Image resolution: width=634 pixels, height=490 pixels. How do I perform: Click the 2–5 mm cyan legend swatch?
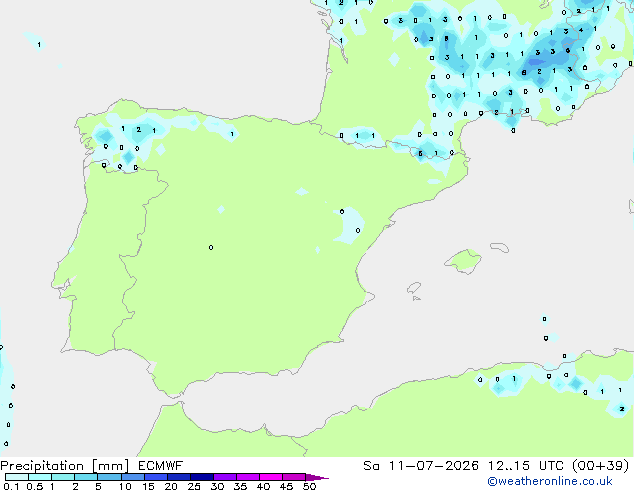click(86, 477)
